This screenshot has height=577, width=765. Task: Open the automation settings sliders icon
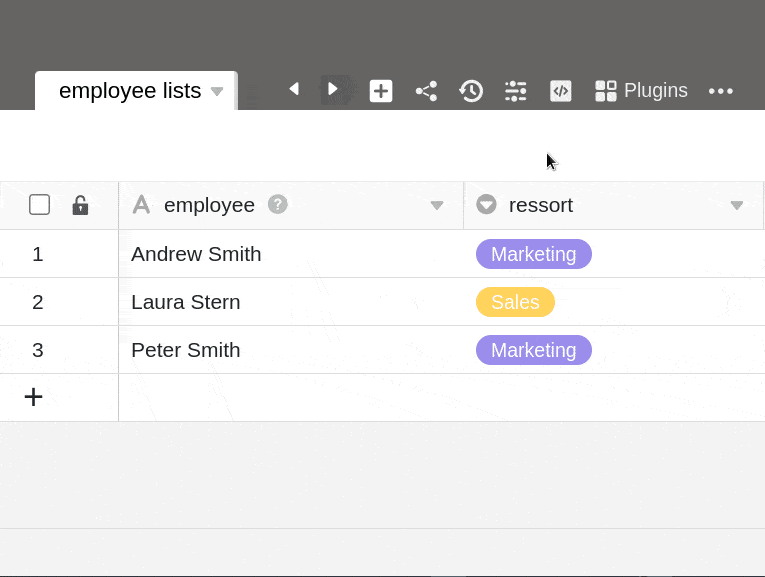coord(516,91)
